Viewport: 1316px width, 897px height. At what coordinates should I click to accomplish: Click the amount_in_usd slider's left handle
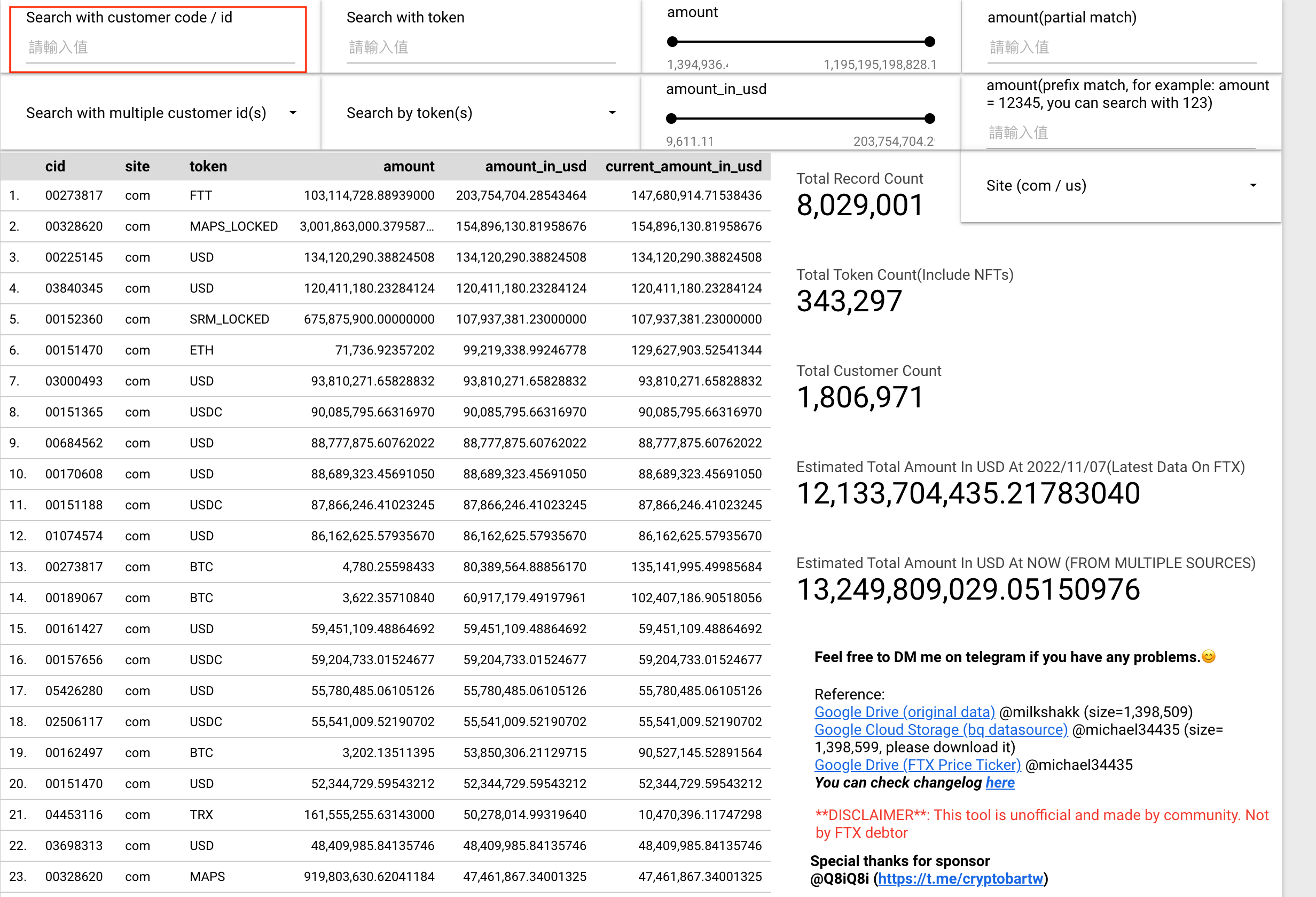coord(671,119)
